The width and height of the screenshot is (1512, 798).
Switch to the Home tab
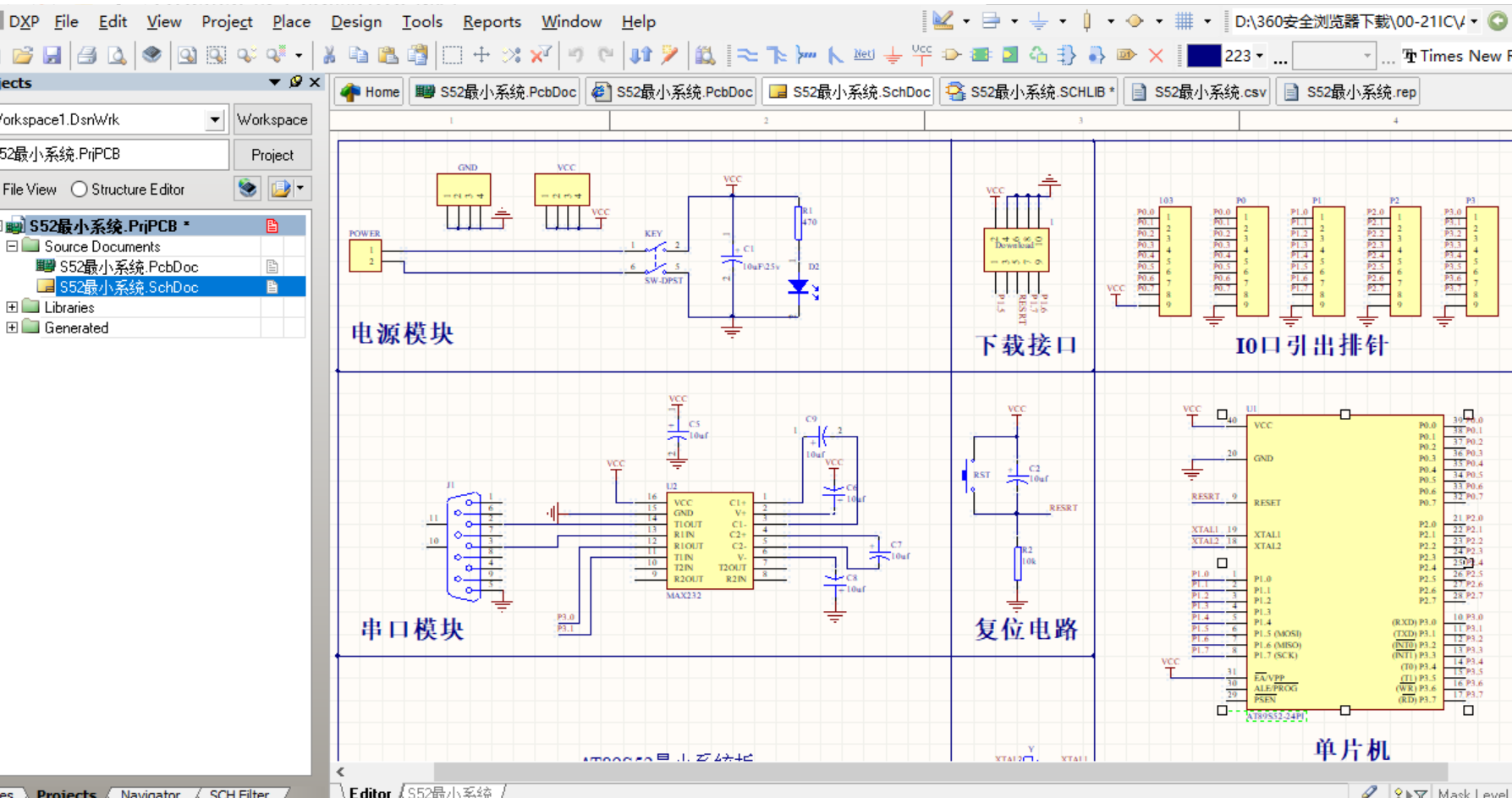point(371,91)
